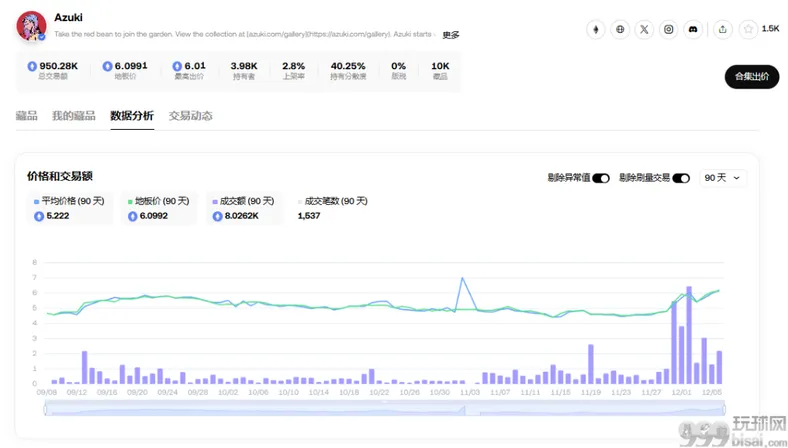Screen dimensions: 788x448
Task: Switch to the 藏品 tab
Action: (x=27, y=116)
